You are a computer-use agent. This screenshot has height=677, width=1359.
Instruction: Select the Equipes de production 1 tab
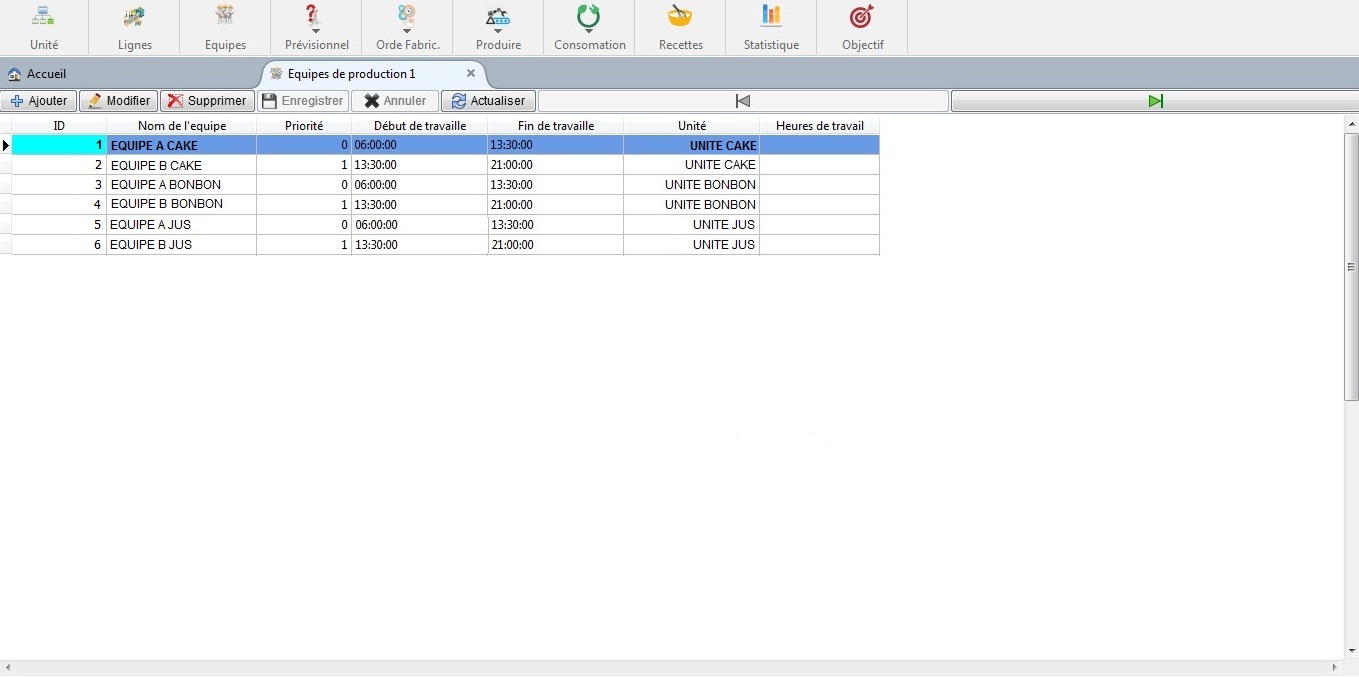click(350, 74)
